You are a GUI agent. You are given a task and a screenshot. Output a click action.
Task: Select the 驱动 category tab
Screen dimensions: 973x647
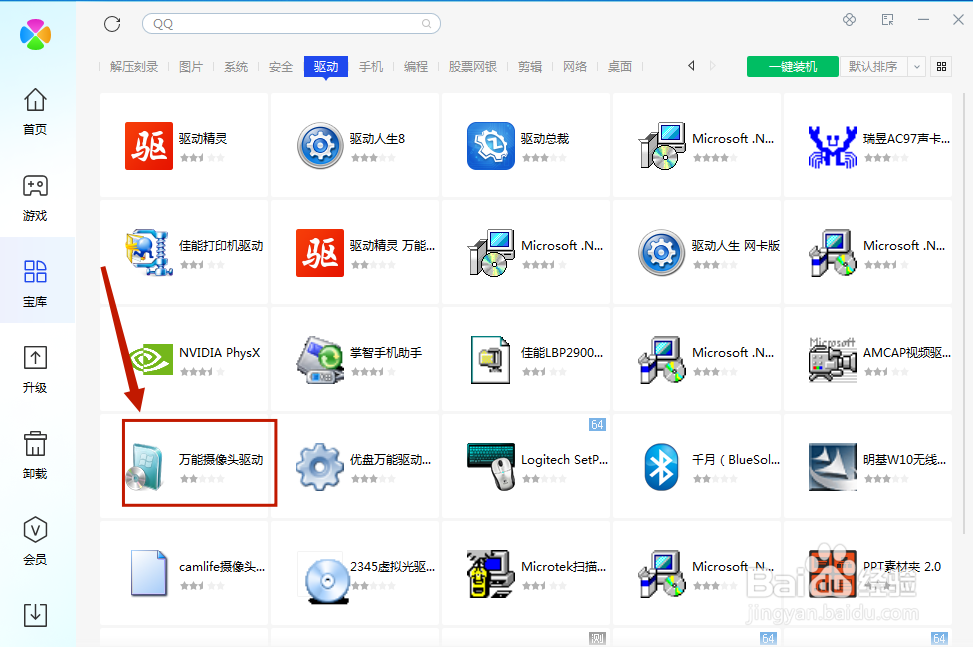coord(326,66)
